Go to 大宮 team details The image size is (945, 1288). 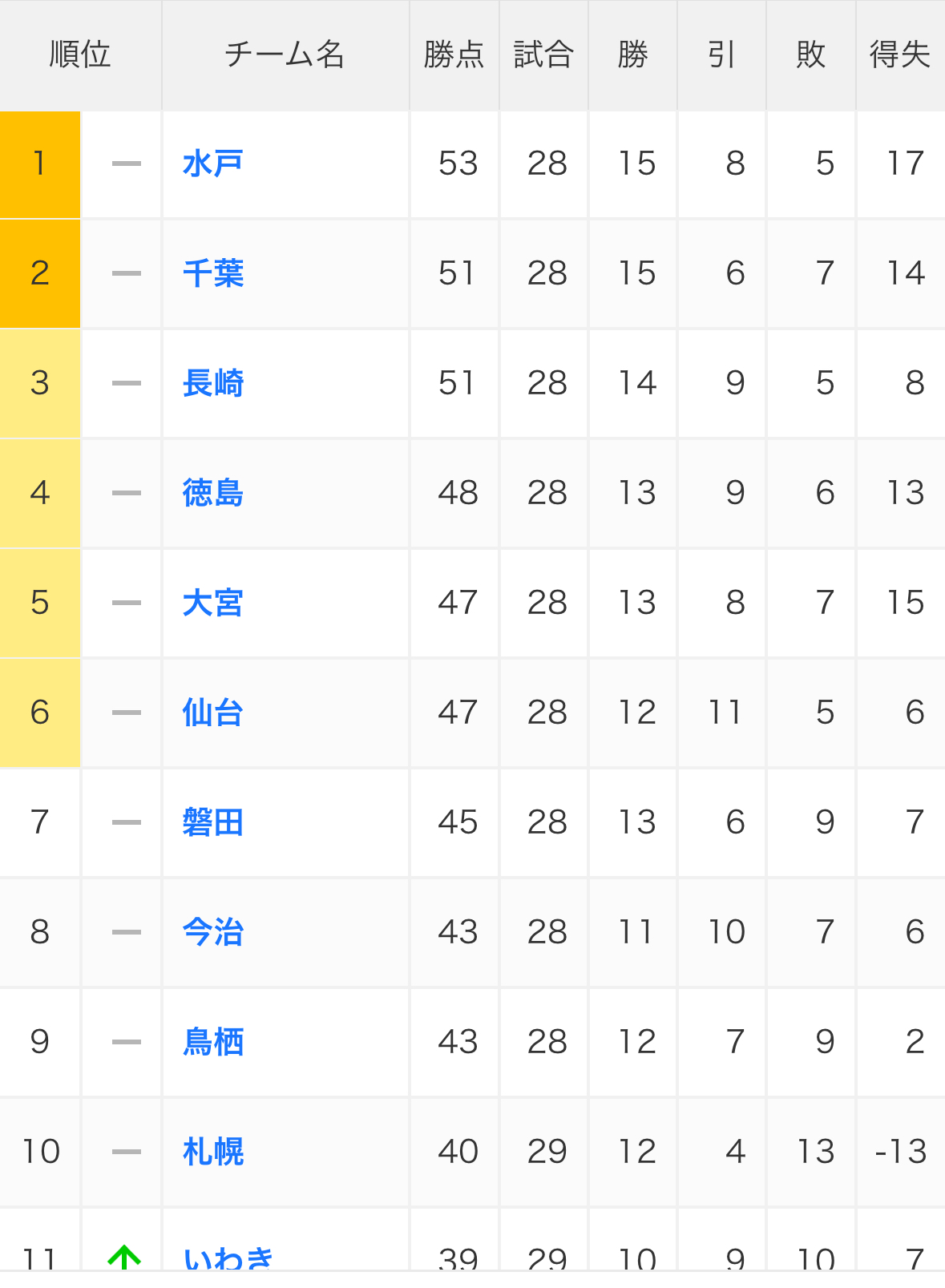coord(212,603)
